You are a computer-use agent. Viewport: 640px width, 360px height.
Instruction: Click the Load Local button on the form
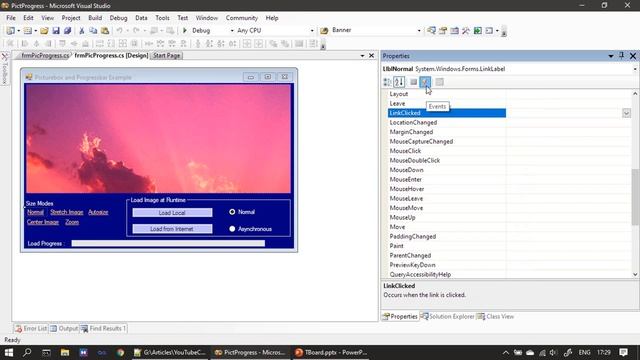172,213
